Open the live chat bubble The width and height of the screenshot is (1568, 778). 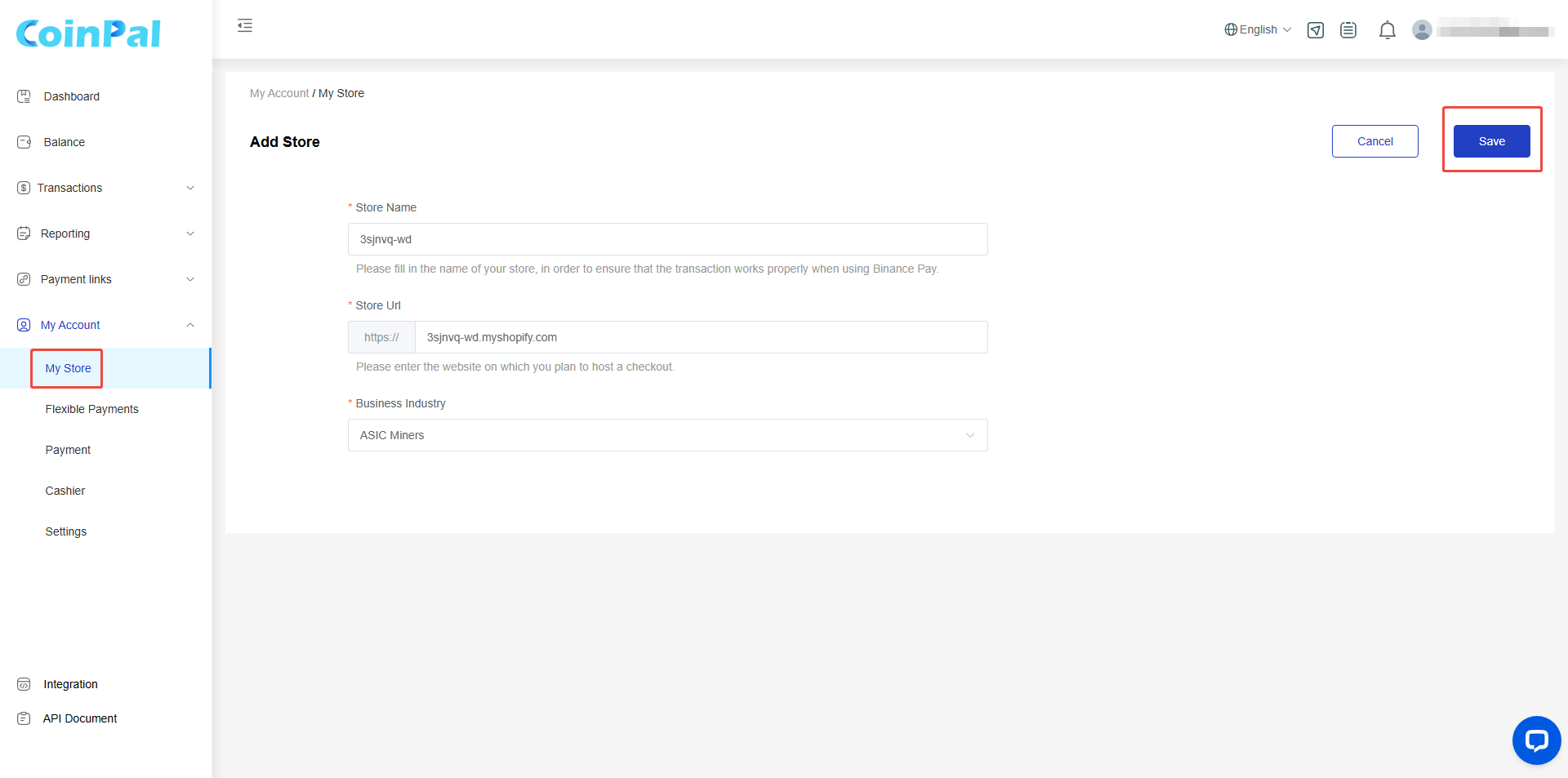[1536, 740]
